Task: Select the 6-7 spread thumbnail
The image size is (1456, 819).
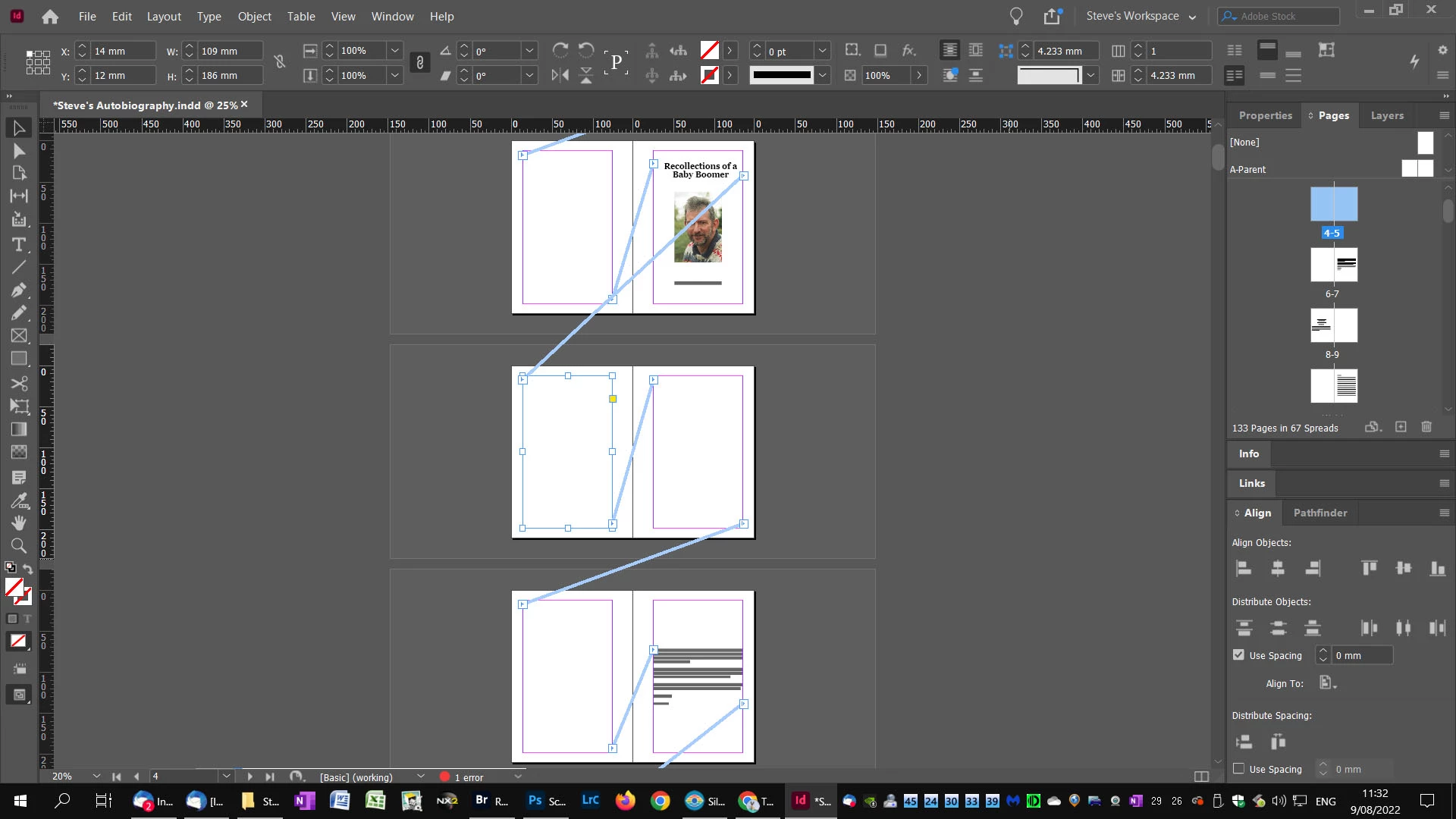Action: coord(1334,265)
